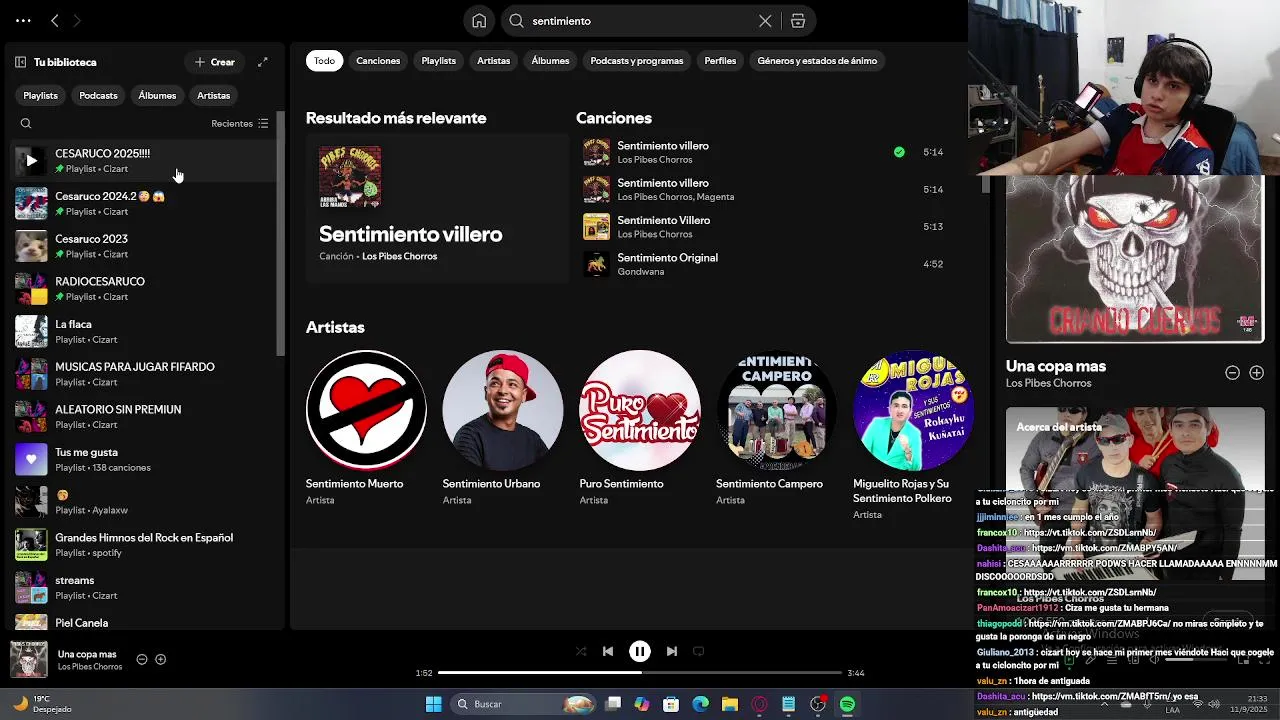Clear the search field with X
The image size is (1280, 720).
tap(765, 21)
